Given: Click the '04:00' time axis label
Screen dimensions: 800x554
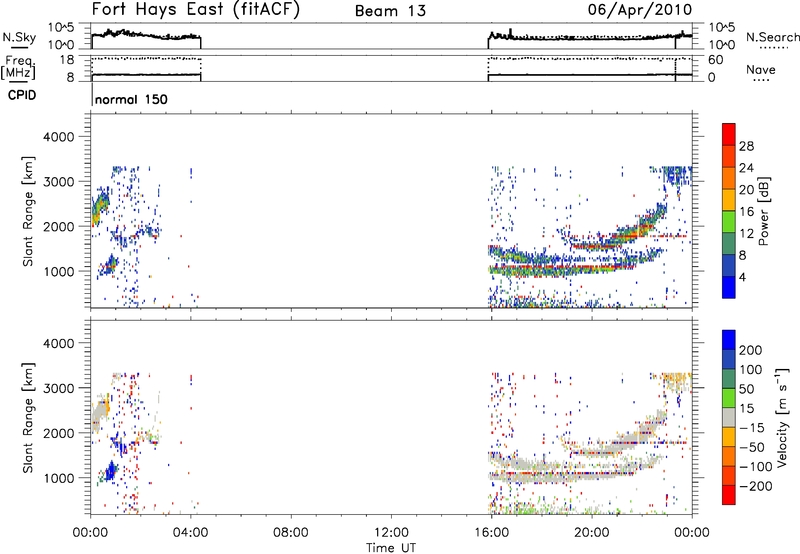Looking at the screenshot, I should [190, 533].
